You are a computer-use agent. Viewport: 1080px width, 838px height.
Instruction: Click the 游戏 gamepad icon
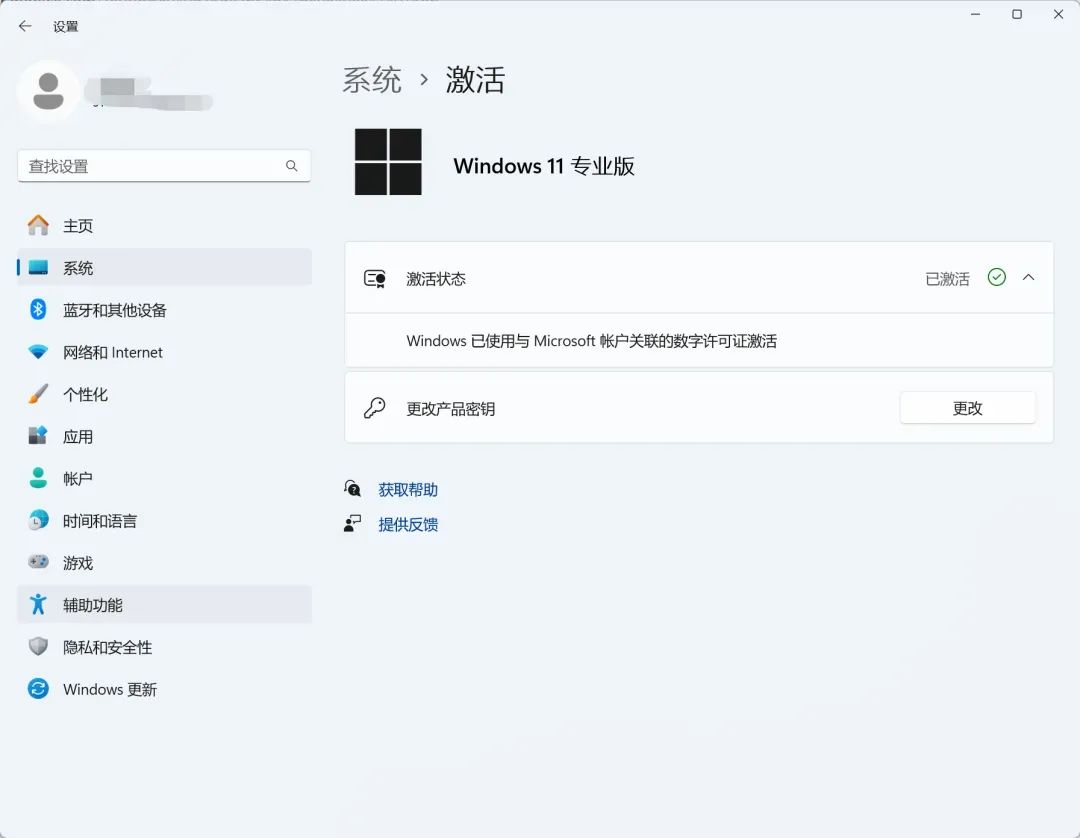(x=39, y=562)
